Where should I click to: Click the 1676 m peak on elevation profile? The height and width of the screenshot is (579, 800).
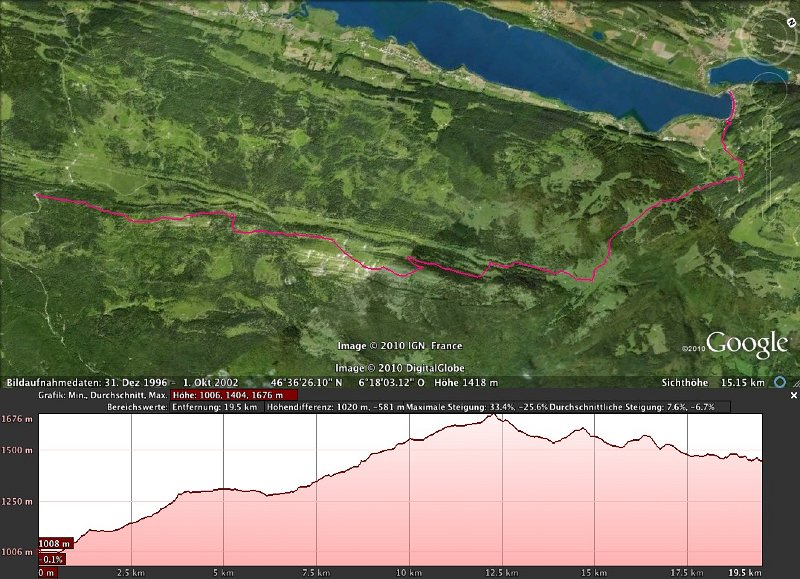pyautogui.click(x=493, y=416)
